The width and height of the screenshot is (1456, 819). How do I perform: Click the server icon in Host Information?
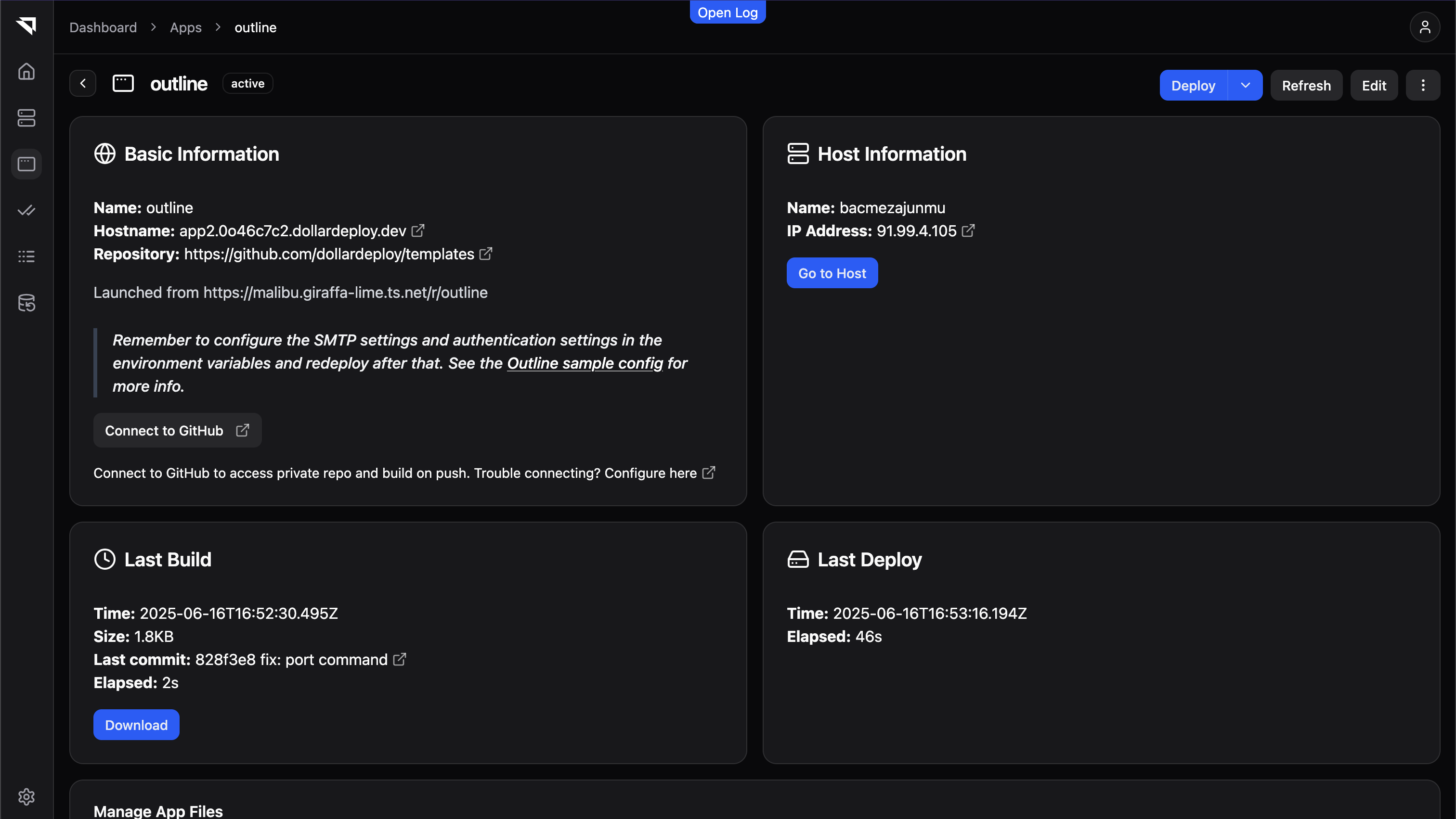coord(798,154)
